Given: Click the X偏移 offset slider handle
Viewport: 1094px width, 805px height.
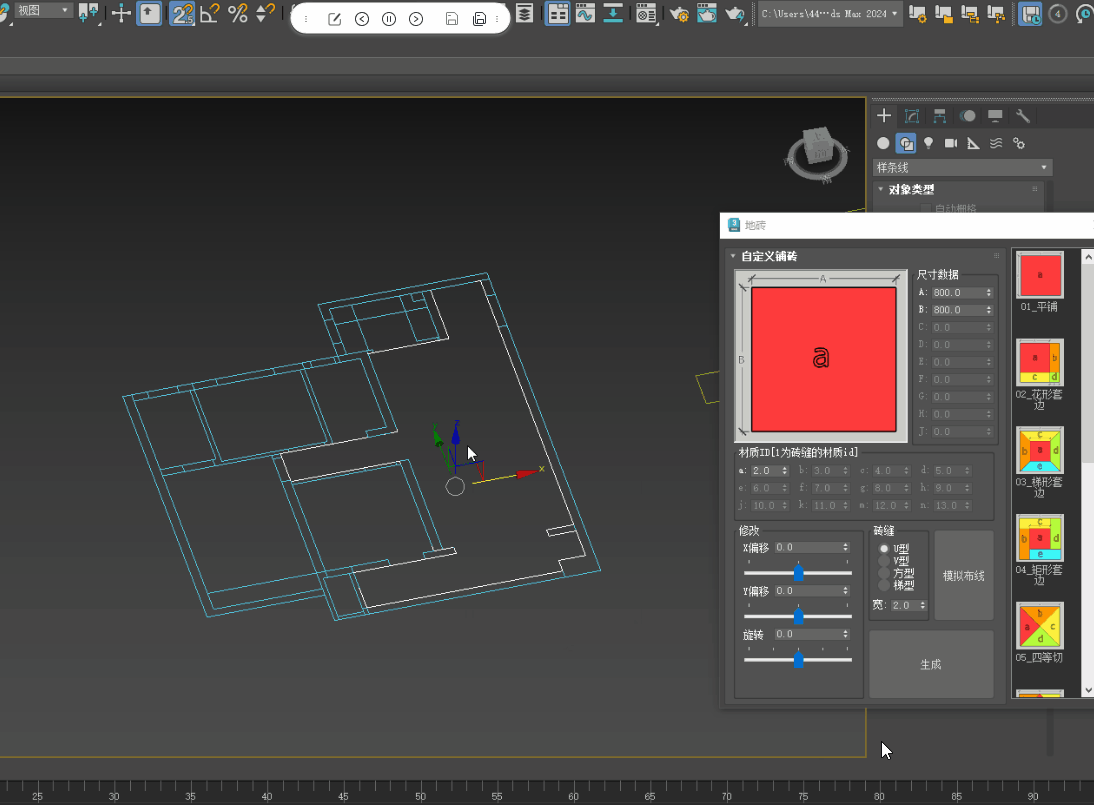Looking at the screenshot, I should pyautogui.click(x=799, y=573).
